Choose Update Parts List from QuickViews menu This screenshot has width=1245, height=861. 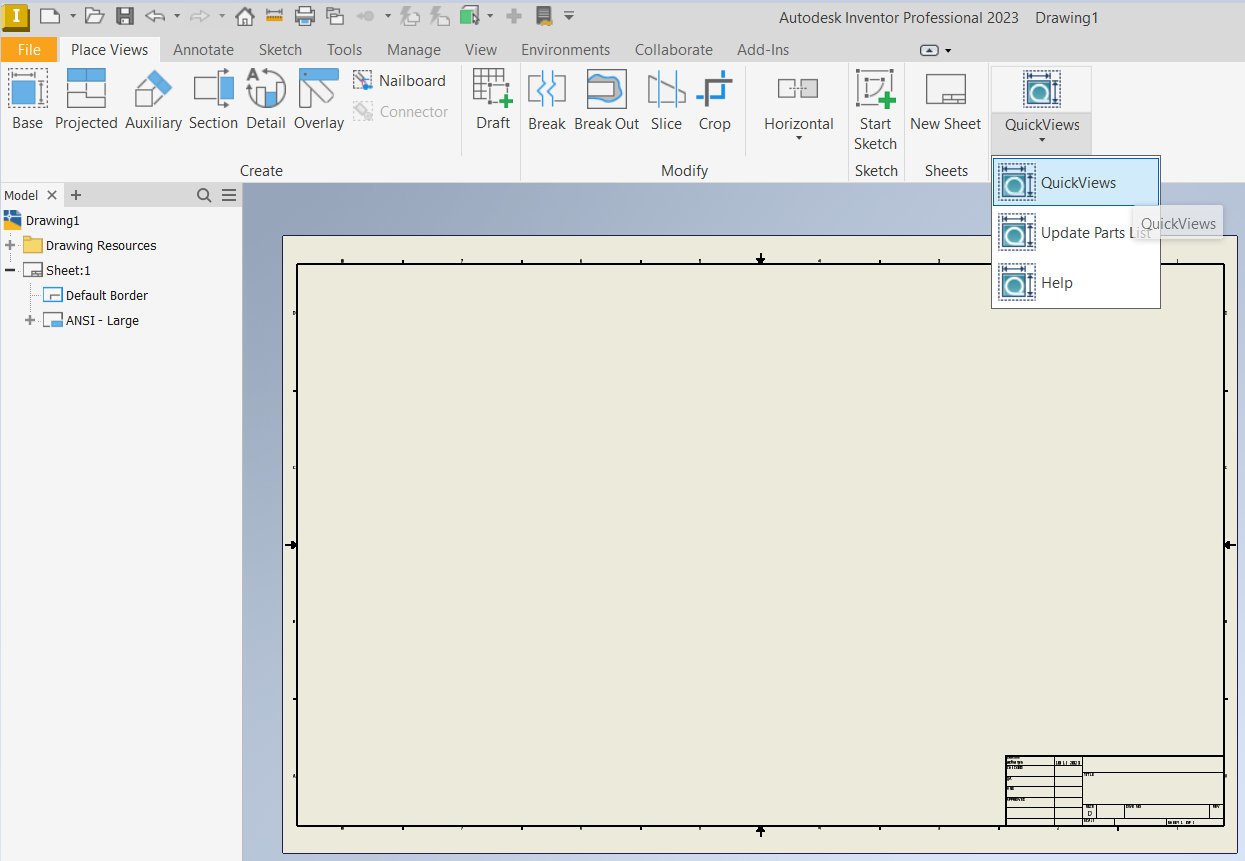click(x=1076, y=233)
